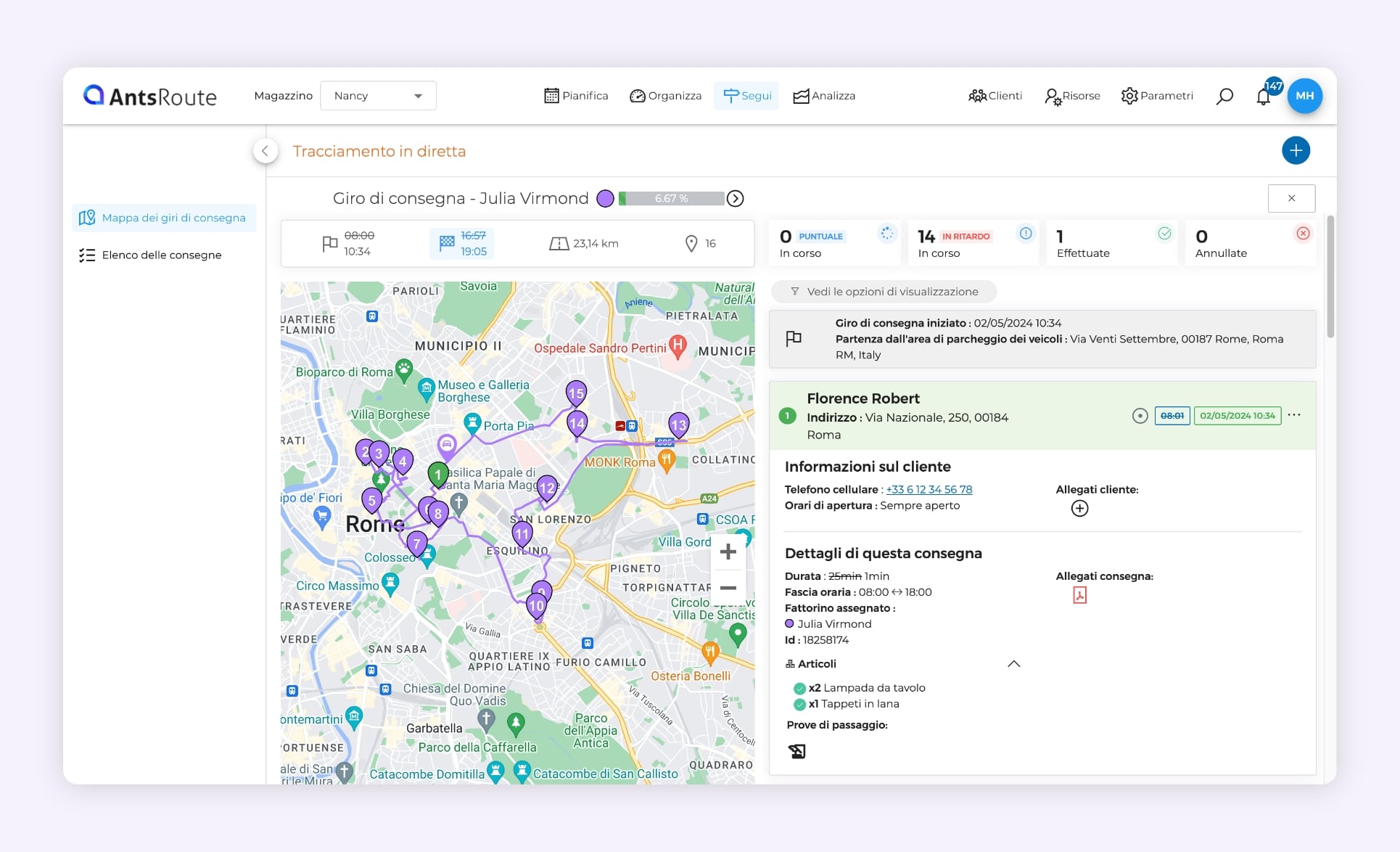Click the 08:01 planned time tag
This screenshot has height=852, width=1400.
coord(1172,416)
